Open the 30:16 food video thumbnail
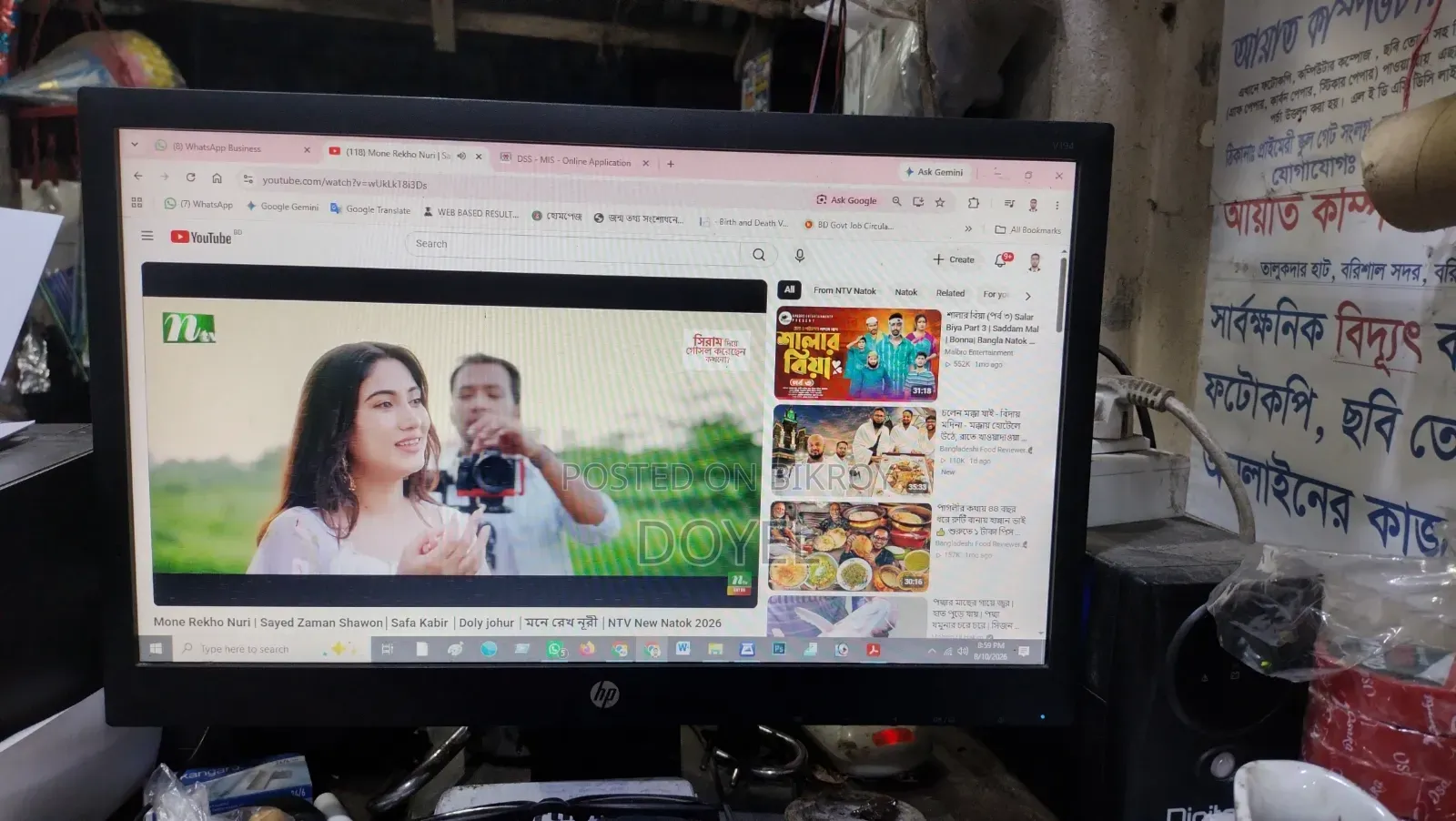This screenshot has height=821, width=1456. tap(850, 546)
